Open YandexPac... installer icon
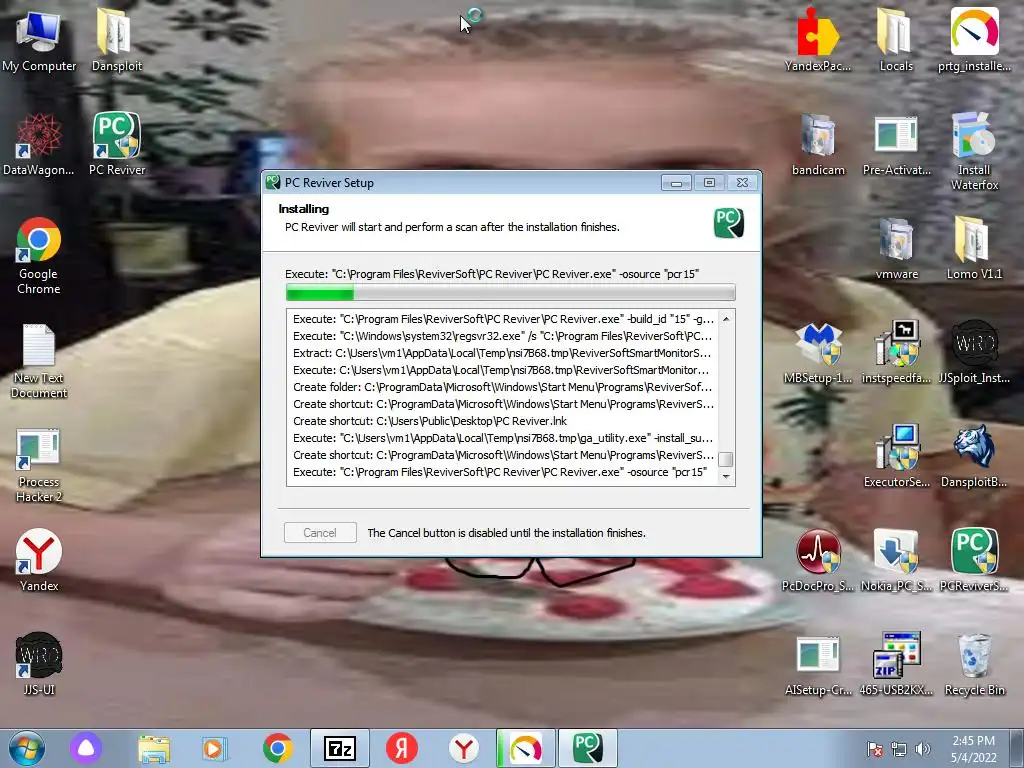The height and width of the screenshot is (768, 1024). click(818, 39)
